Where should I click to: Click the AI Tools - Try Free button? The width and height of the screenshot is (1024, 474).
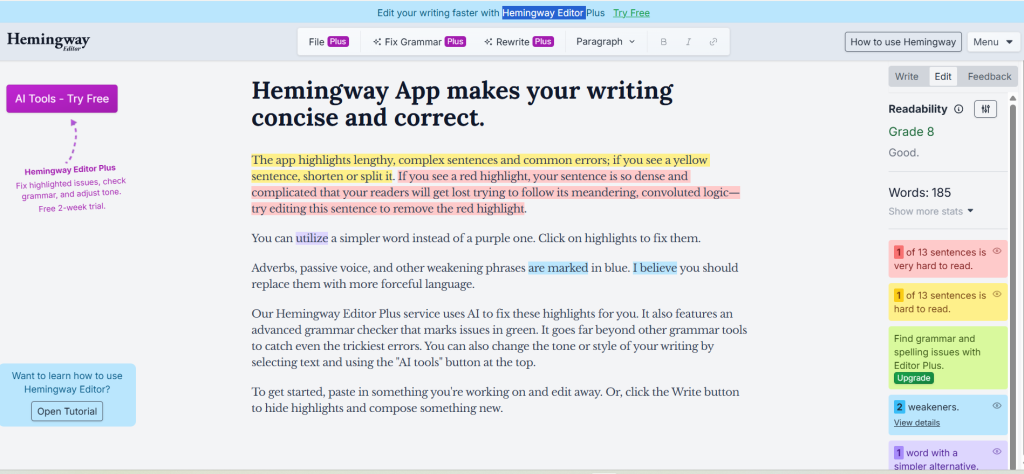[62, 99]
